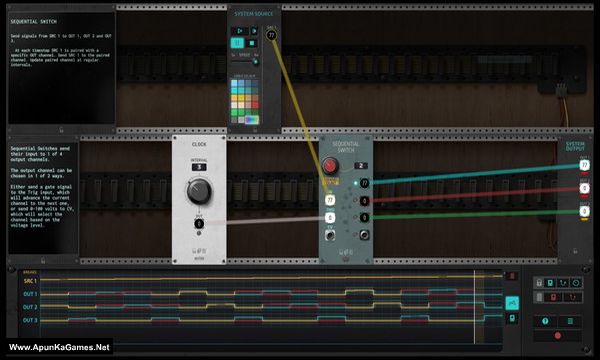Click the white playhead marker in the scope timeline
Image resolution: width=600 pixels, height=360 pixels.
pyautogui.click(x=474, y=307)
